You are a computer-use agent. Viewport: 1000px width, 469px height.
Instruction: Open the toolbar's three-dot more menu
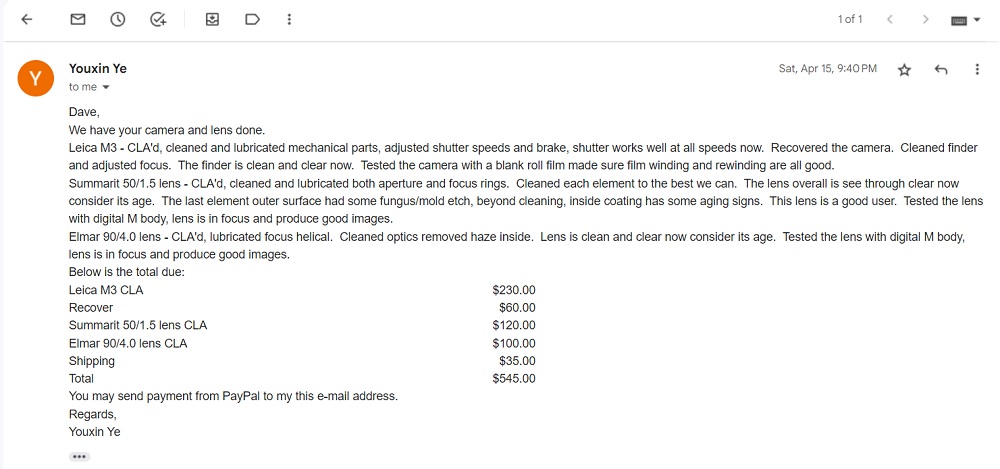pyautogui.click(x=289, y=19)
